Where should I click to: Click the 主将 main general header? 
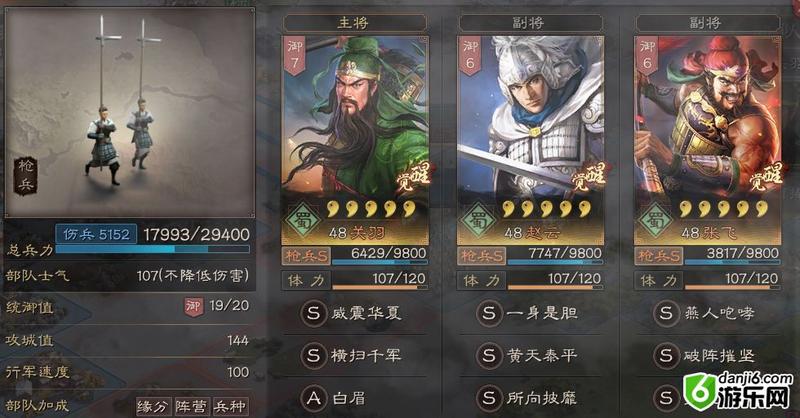point(355,22)
